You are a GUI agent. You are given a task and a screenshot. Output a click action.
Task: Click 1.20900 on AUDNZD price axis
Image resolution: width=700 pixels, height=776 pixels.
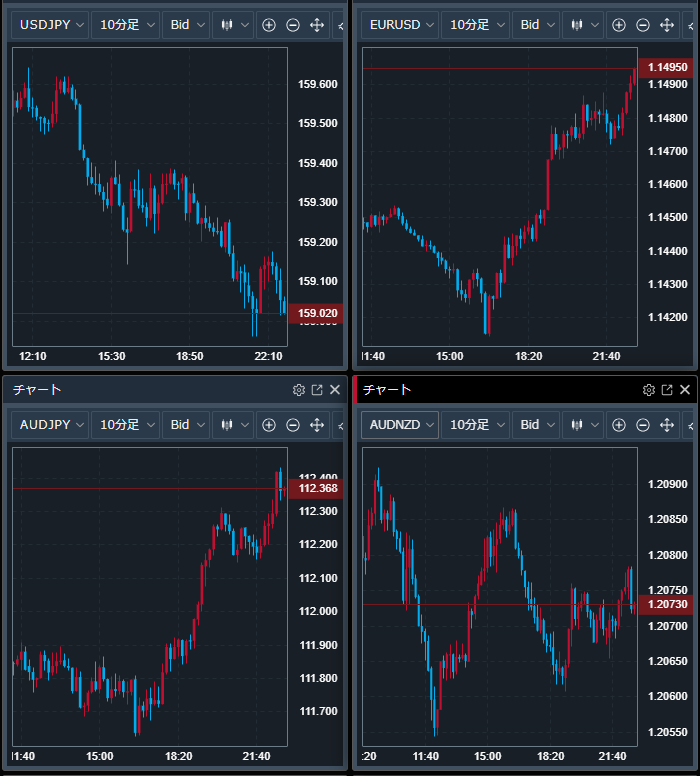[x=667, y=484]
